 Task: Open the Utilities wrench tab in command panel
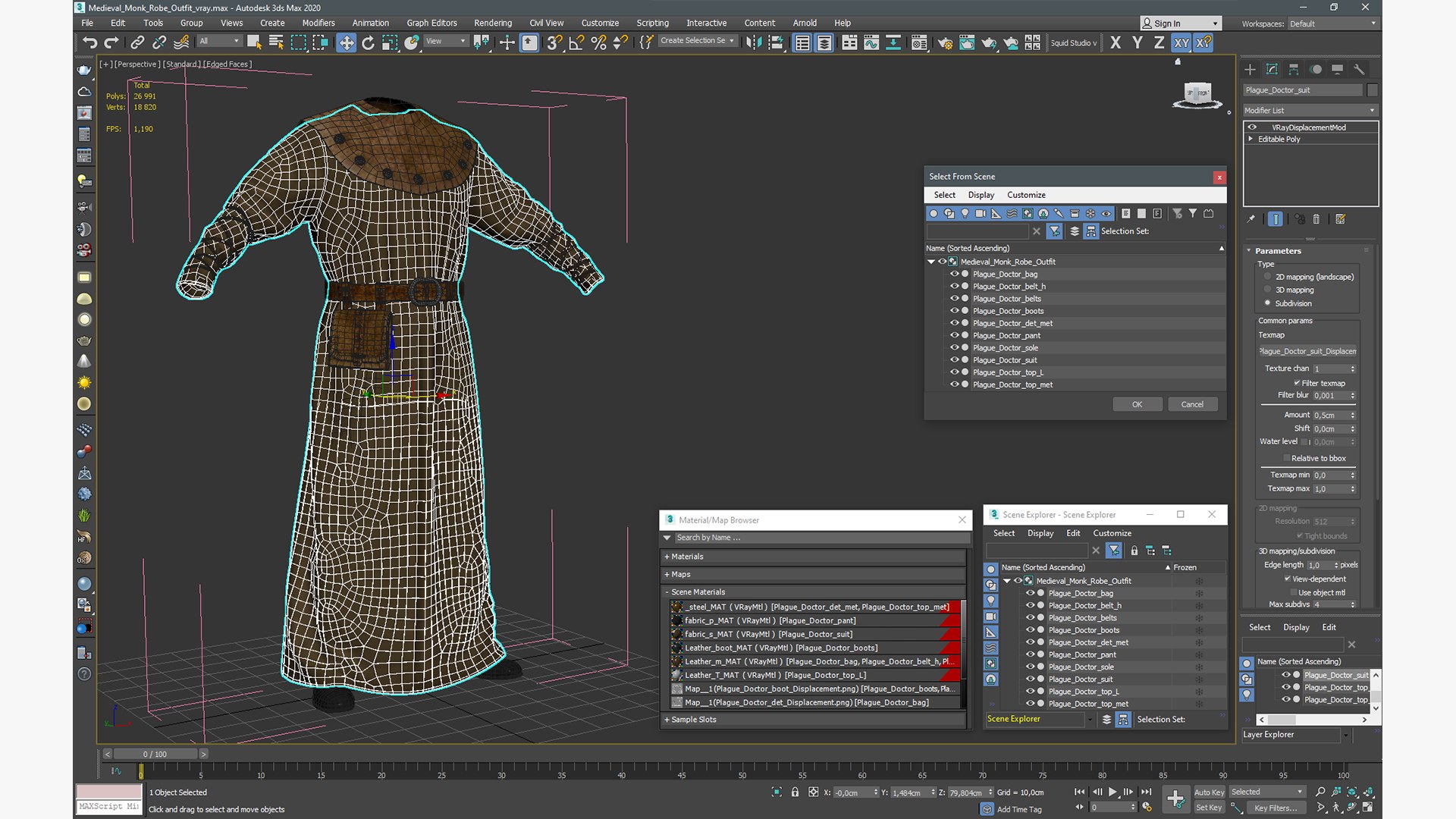coord(1359,69)
